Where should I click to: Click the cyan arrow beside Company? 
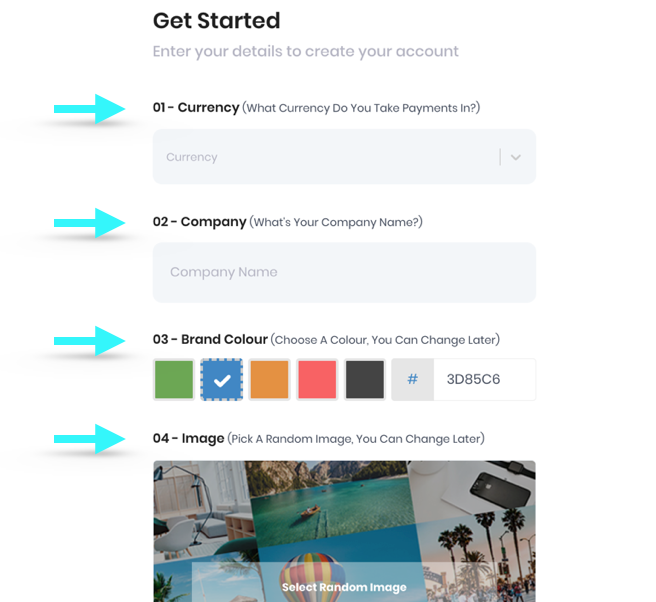[90, 223]
